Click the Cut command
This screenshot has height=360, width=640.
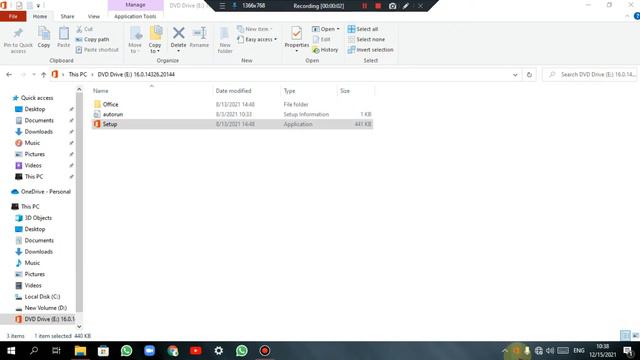84,29
